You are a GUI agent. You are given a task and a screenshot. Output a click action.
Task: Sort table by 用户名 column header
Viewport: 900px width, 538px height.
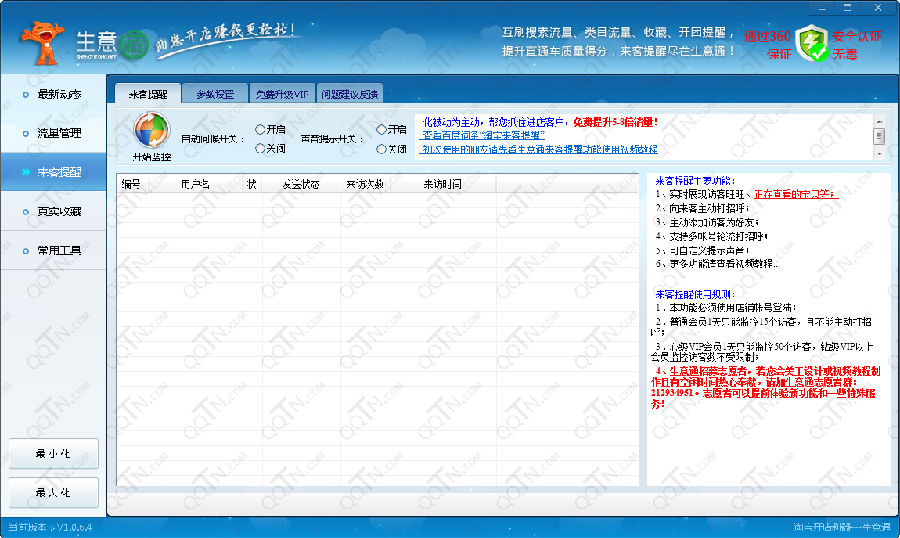[x=195, y=184]
